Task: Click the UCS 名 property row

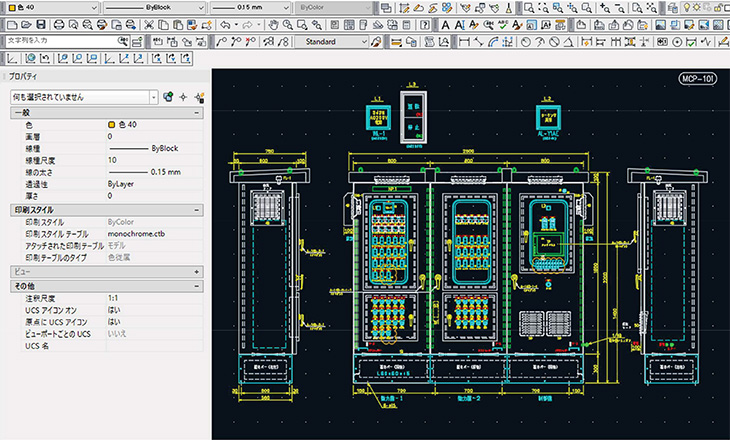Action: [112, 346]
